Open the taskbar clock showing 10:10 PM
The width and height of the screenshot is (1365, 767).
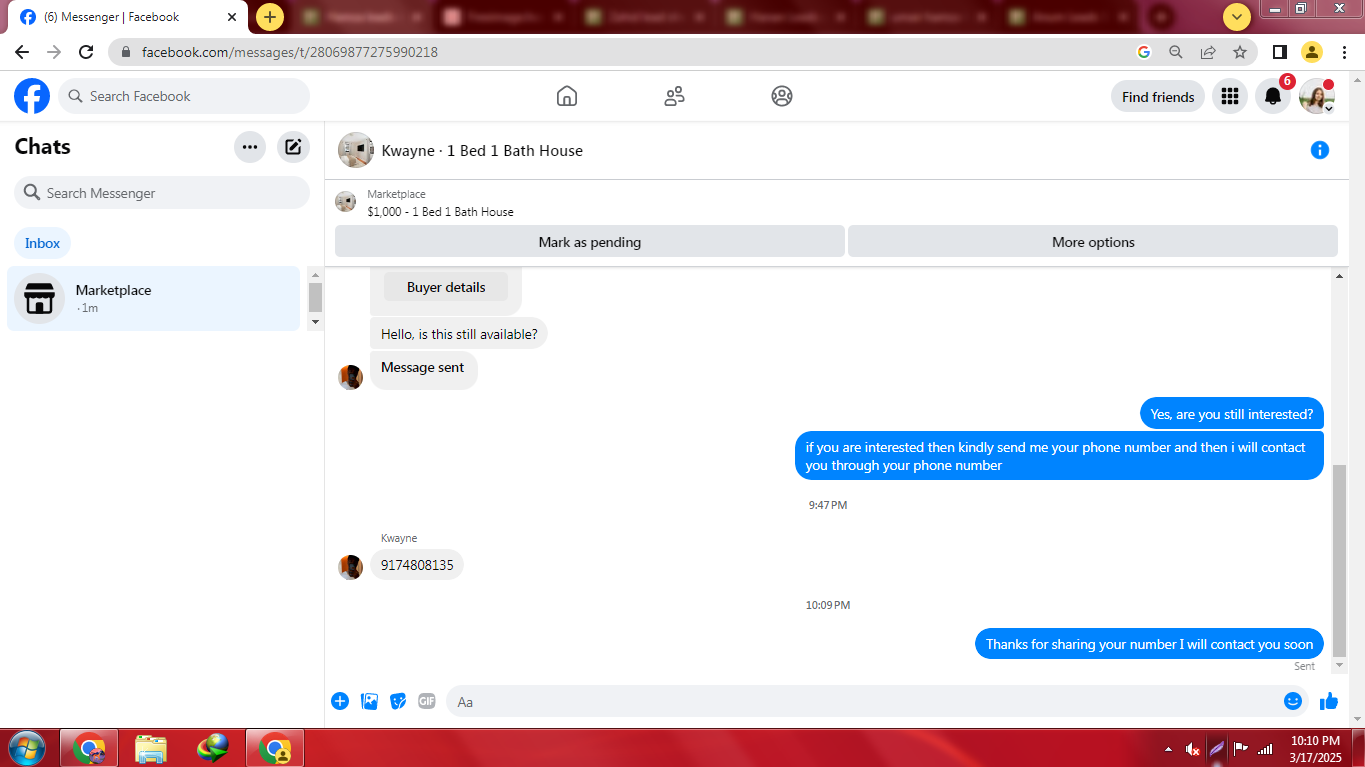(1315, 749)
